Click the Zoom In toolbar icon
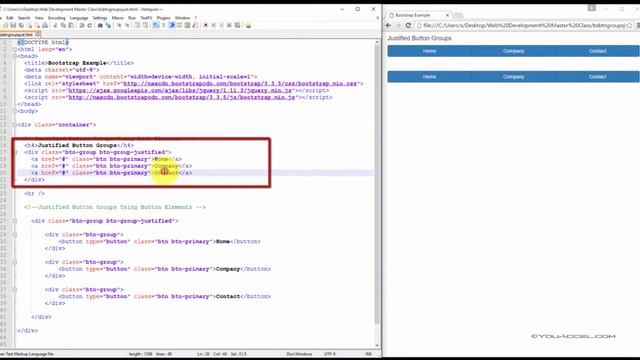Image resolution: width=640 pixels, height=360 pixels. (119, 25)
